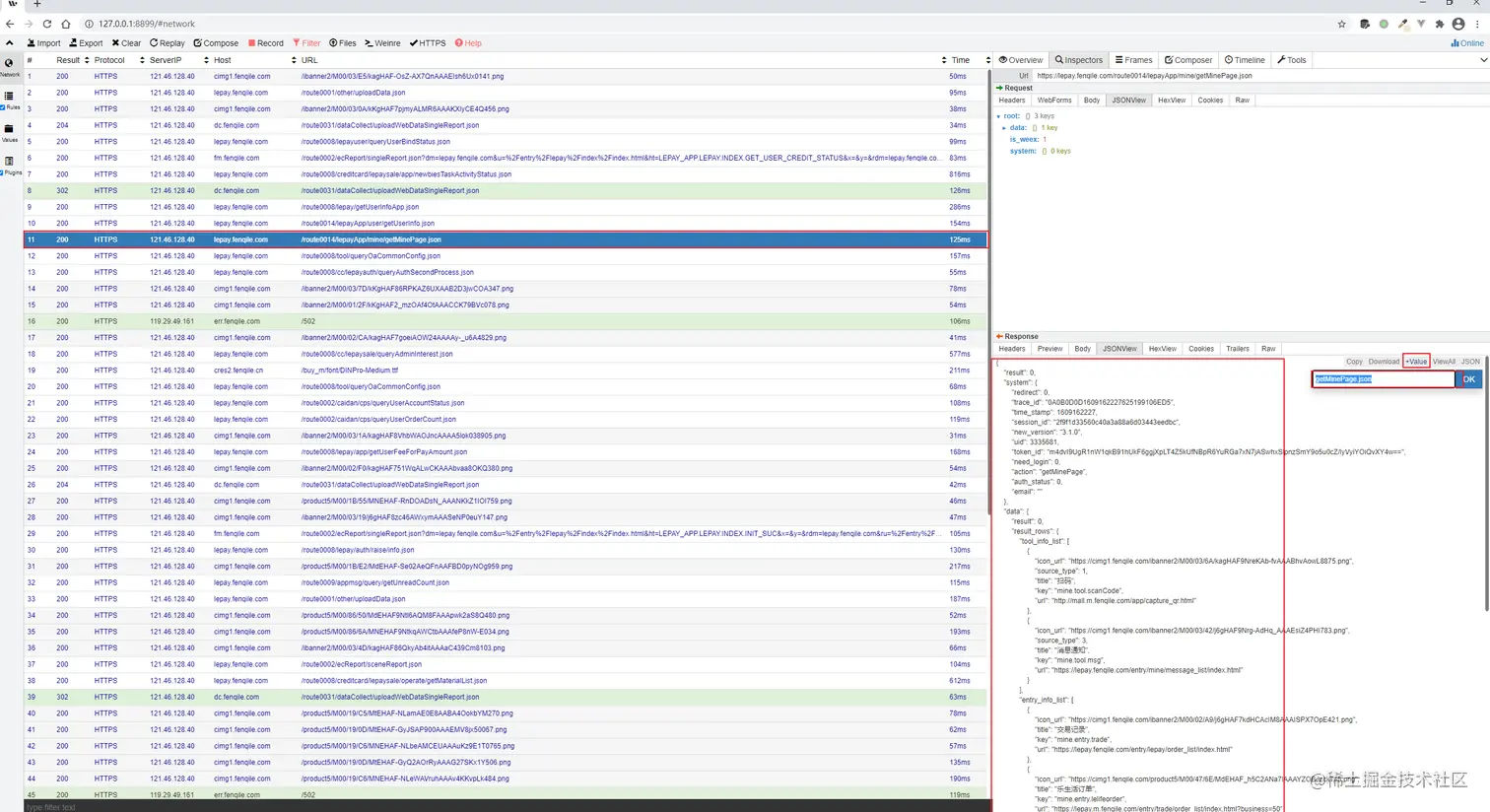This screenshot has height=812, width=1490.
Task: Open the Weinre toolbar menu
Action: [x=382, y=43]
